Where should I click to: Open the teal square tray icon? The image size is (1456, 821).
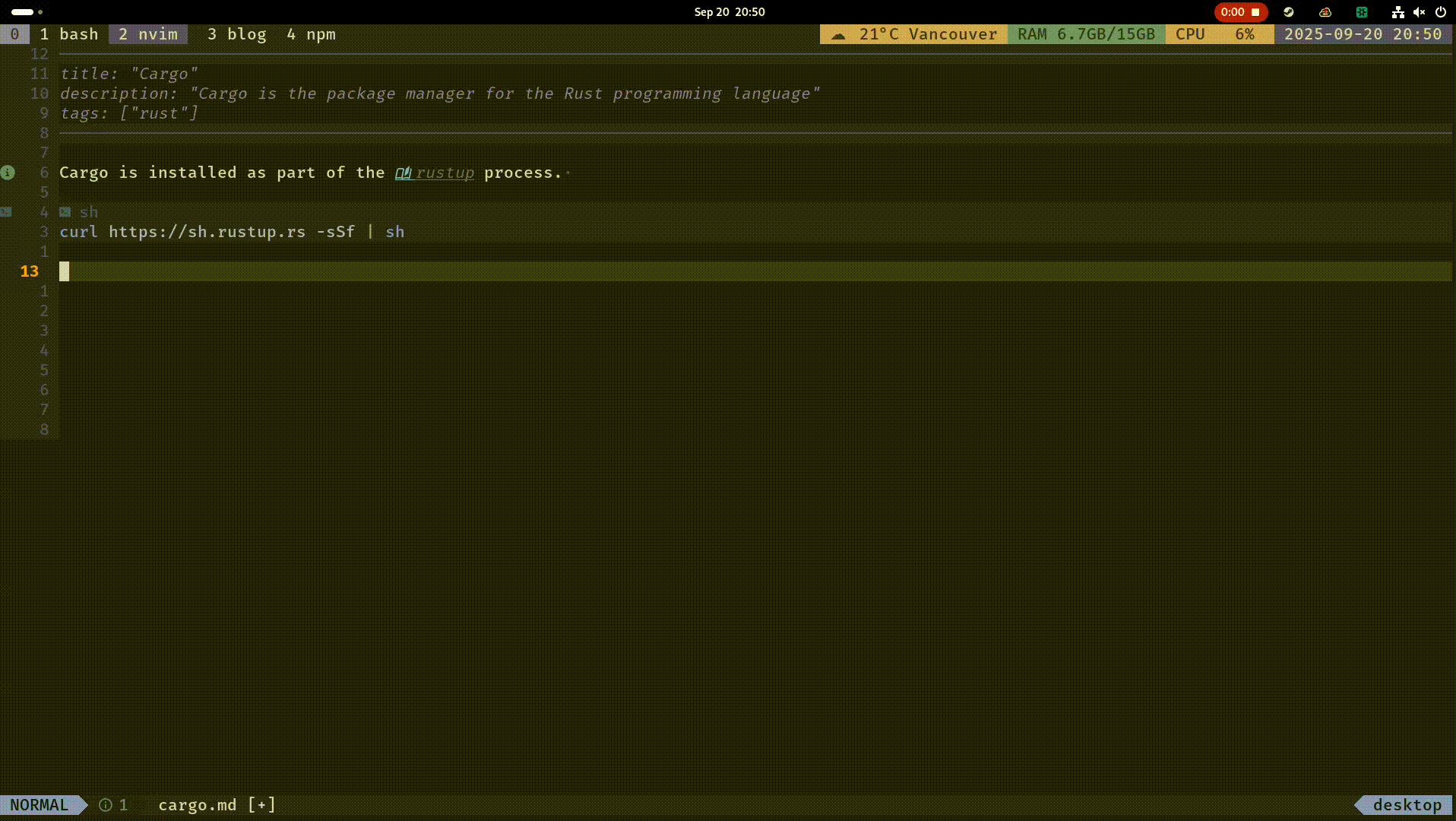tap(1362, 12)
